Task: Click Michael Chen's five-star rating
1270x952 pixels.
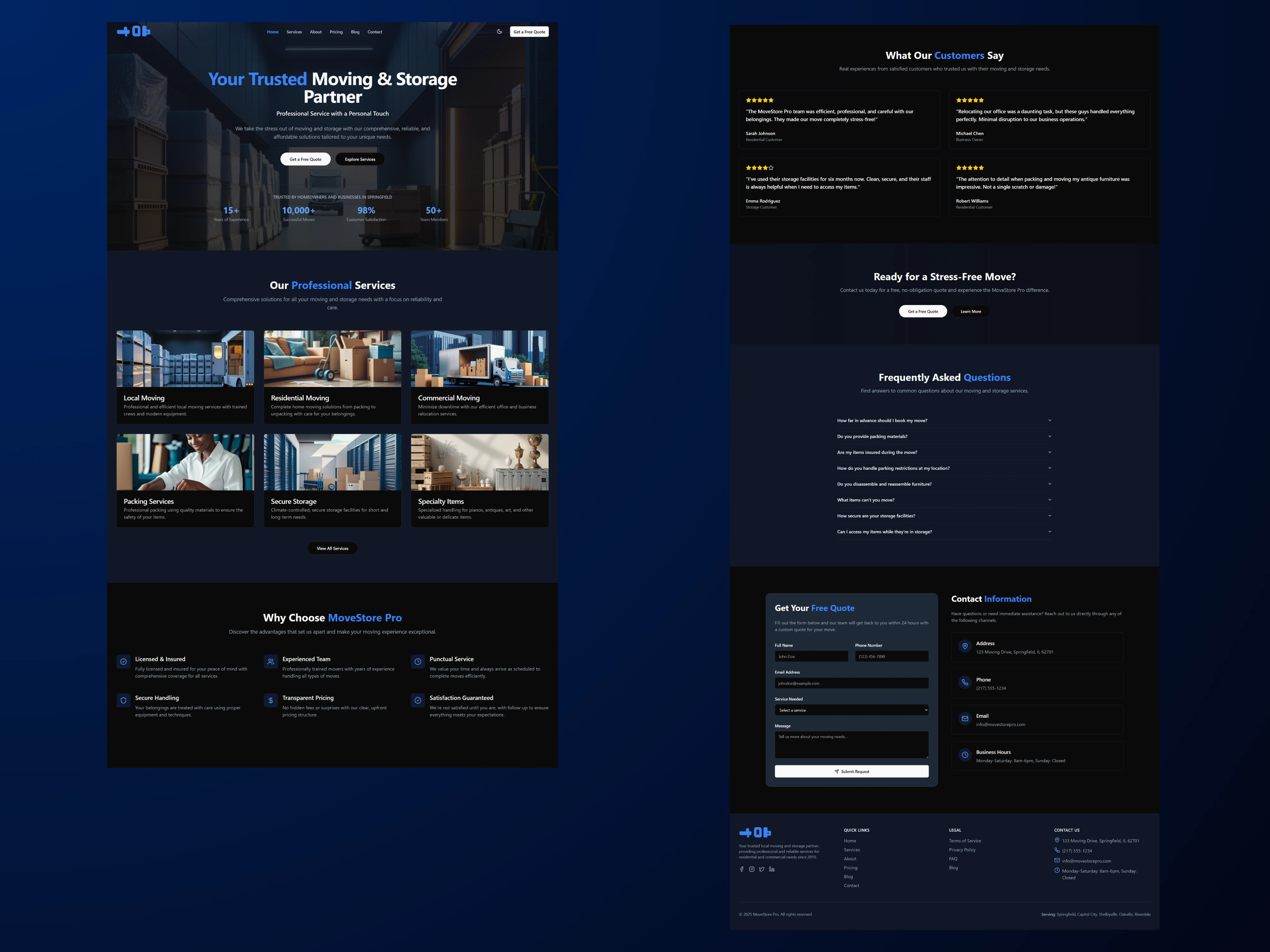Action: (970, 100)
